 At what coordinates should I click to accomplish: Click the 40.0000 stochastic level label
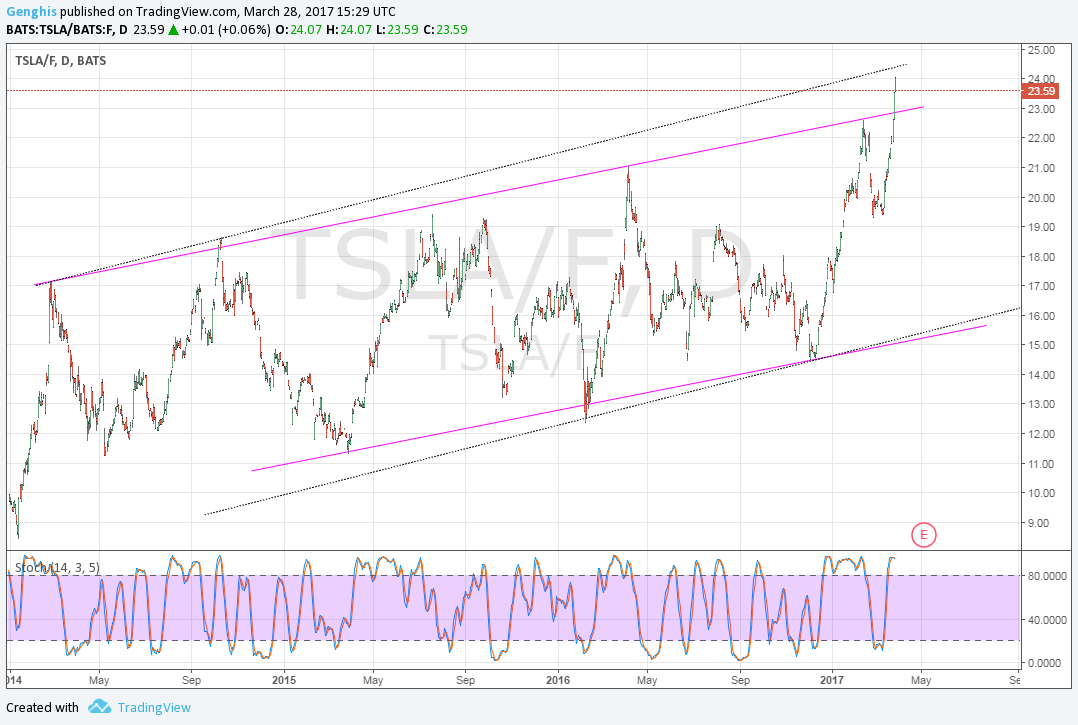(x=1047, y=620)
